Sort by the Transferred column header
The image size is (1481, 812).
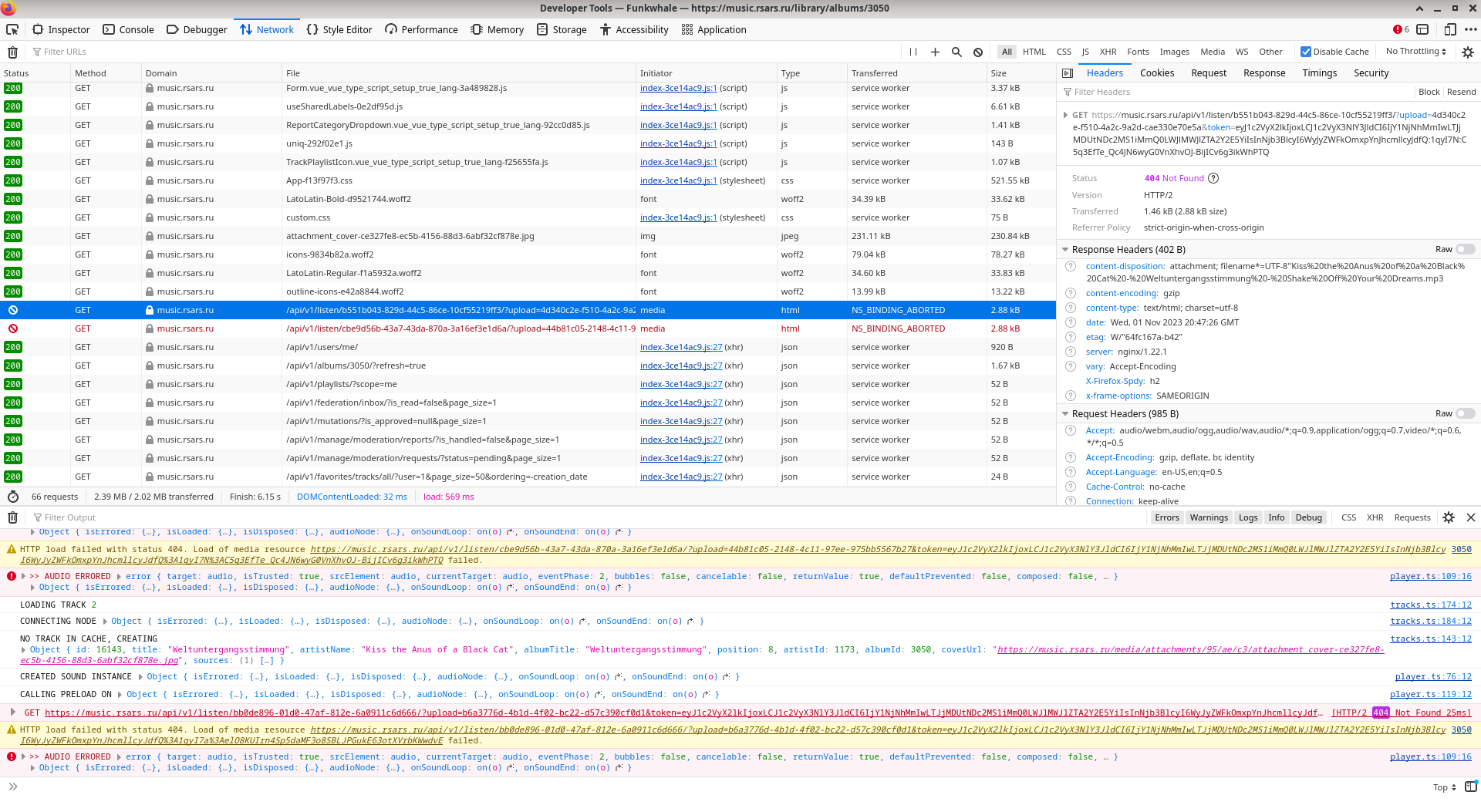point(916,73)
